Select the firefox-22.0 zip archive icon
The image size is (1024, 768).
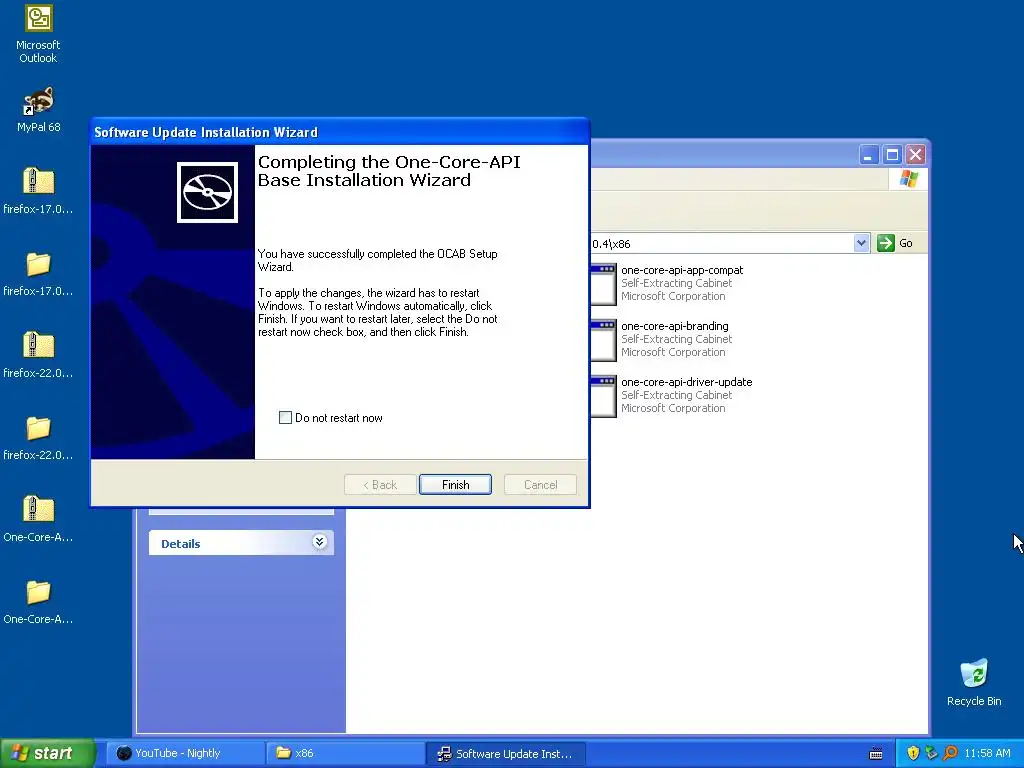(38, 345)
